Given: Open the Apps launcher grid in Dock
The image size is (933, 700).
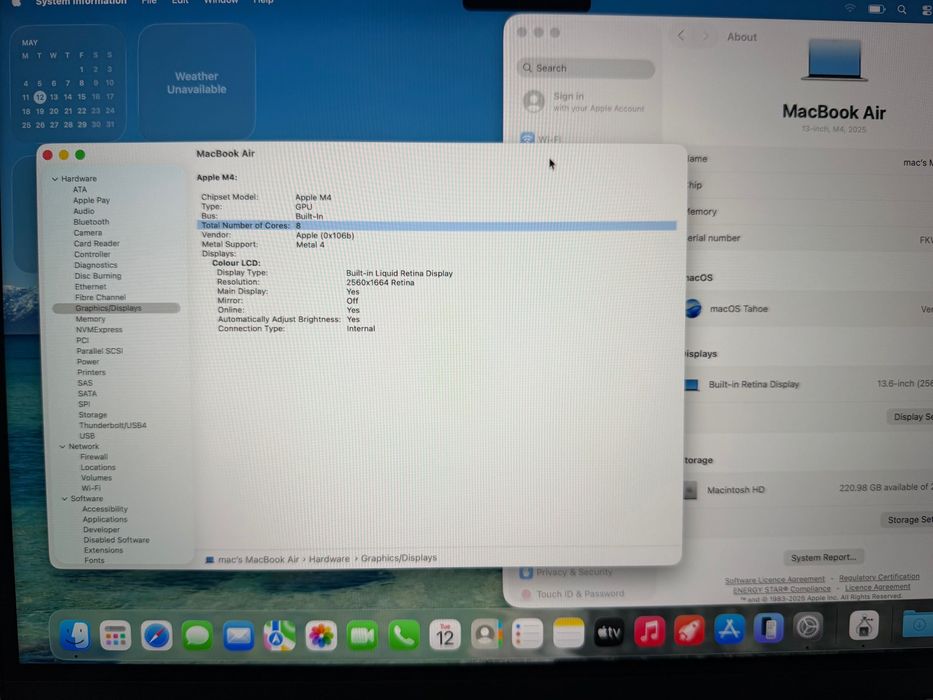Looking at the screenshot, I should pos(115,636).
